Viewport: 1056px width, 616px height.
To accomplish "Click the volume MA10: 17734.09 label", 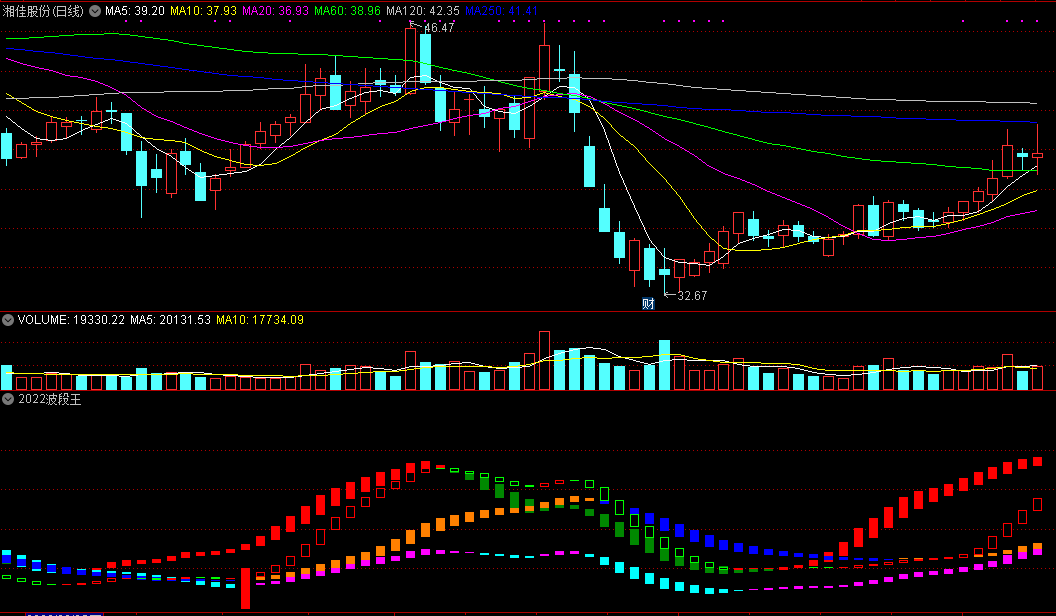I will (x=260, y=320).
